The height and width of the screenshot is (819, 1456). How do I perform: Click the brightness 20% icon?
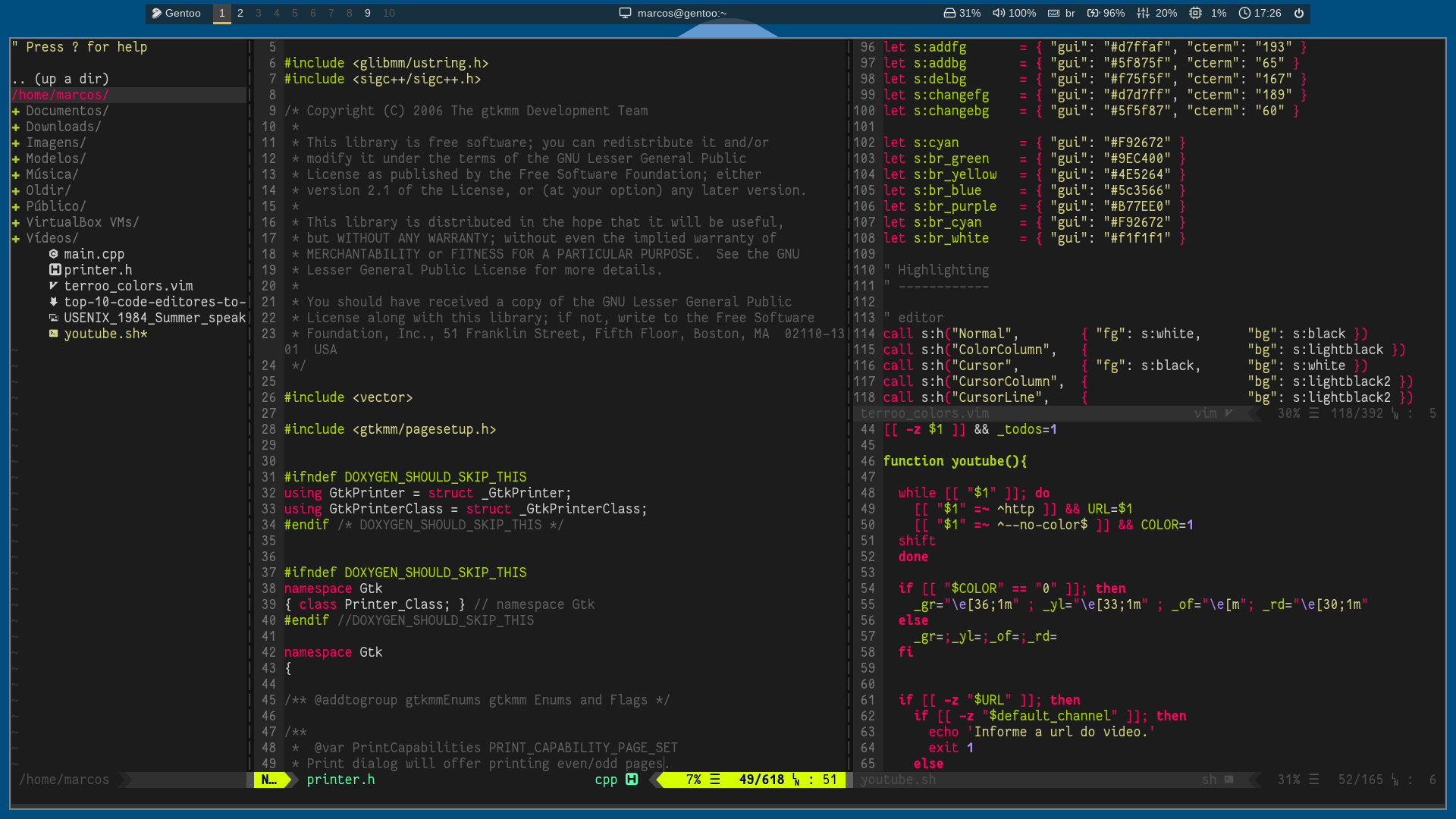(x=1140, y=13)
